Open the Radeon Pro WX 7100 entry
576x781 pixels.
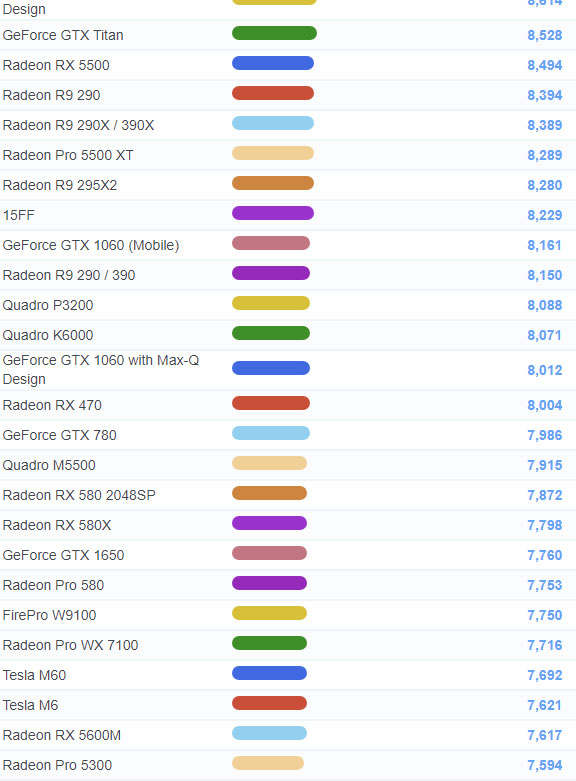[x=70, y=645]
